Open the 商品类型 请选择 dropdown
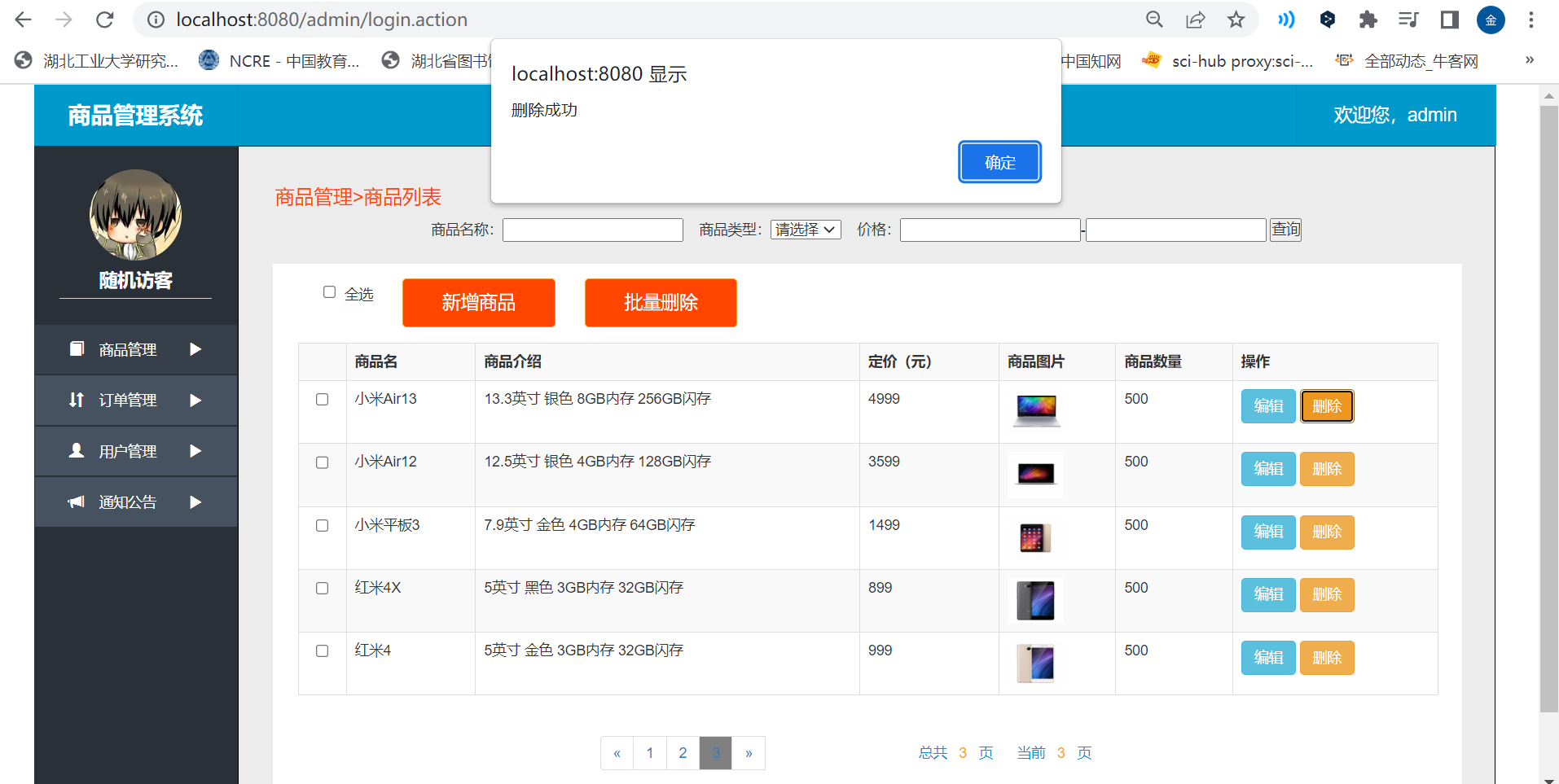This screenshot has width=1559, height=784. coord(806,230)
